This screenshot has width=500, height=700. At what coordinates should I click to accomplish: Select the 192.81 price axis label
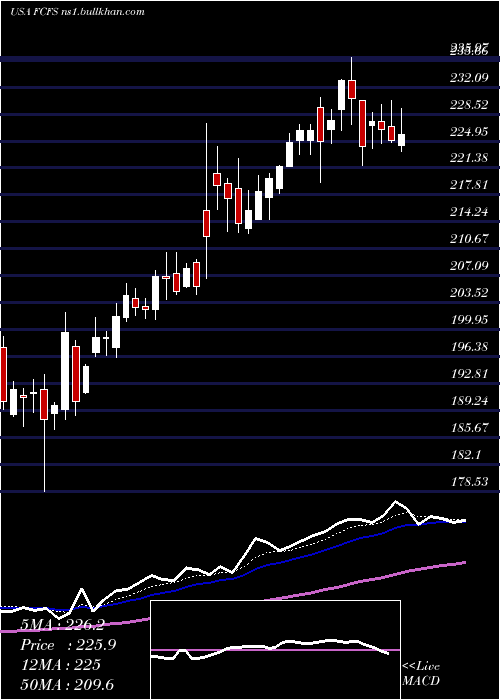[x=469, y=374]
